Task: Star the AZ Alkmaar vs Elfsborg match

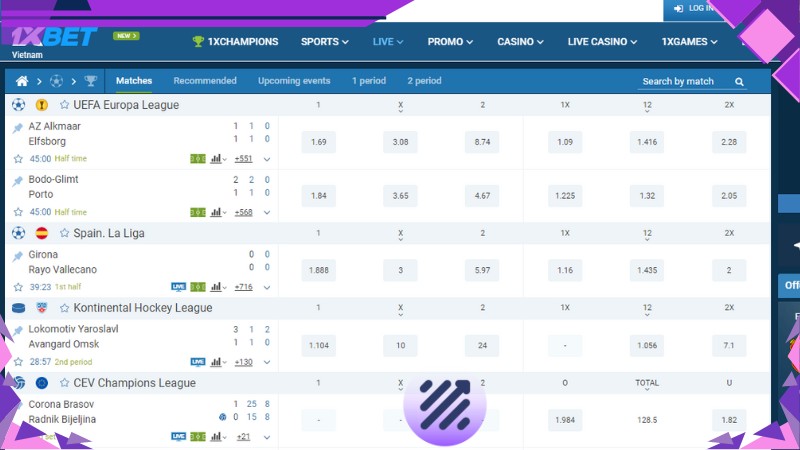Action: (18, 159)
